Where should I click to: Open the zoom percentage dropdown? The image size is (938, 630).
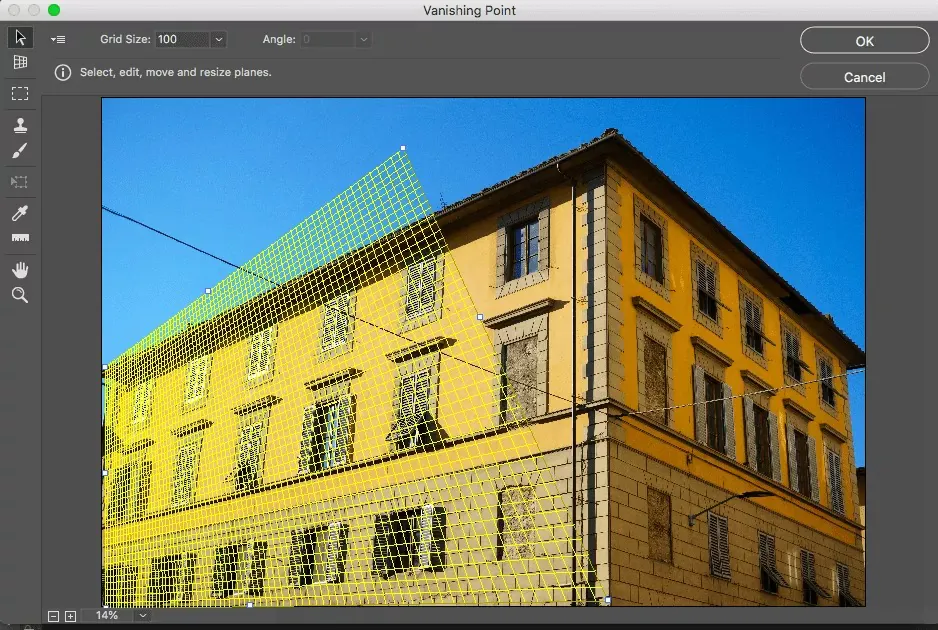coord(142,615)
